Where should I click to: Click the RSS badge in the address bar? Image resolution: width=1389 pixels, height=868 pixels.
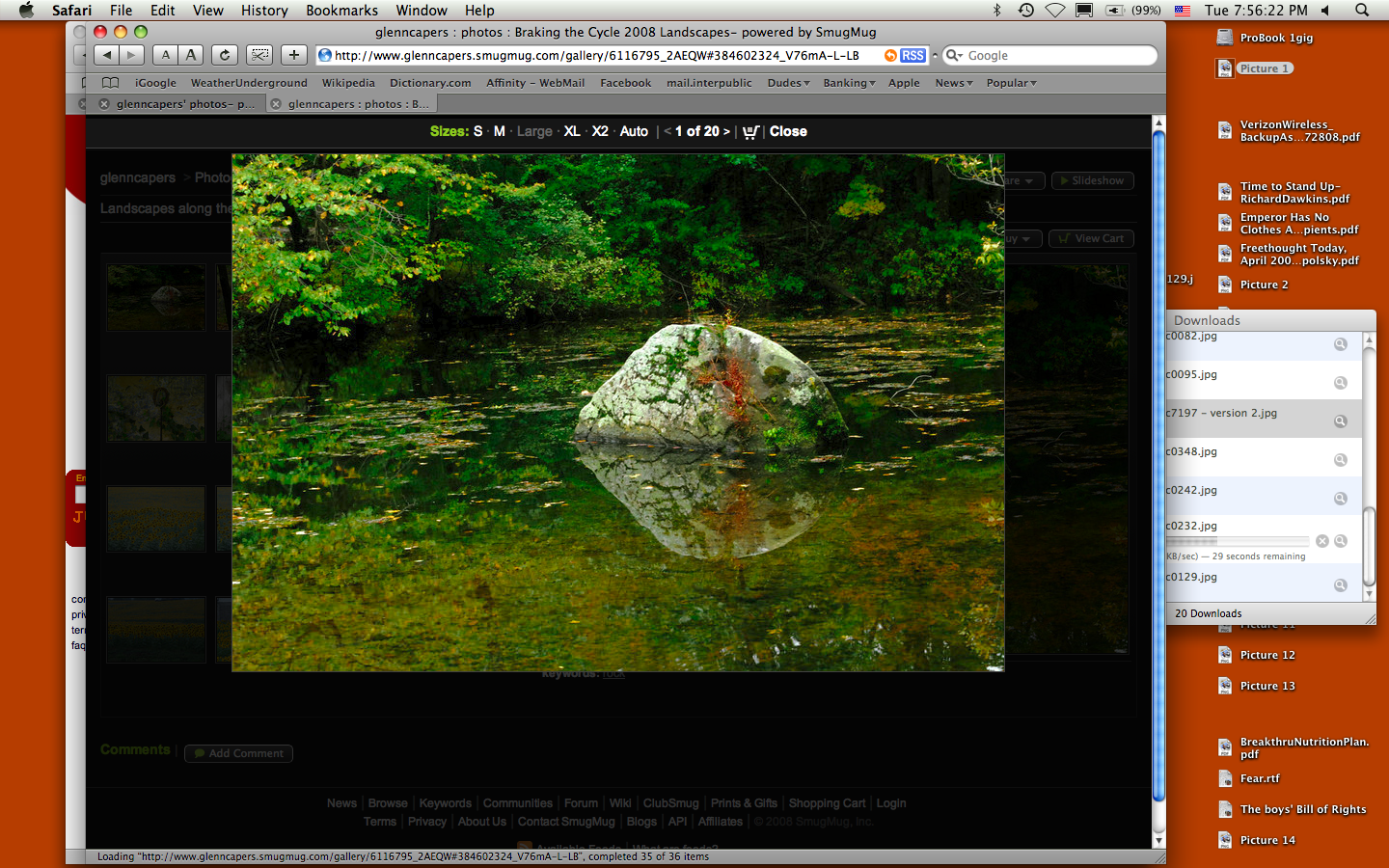[x=912, y=56]
